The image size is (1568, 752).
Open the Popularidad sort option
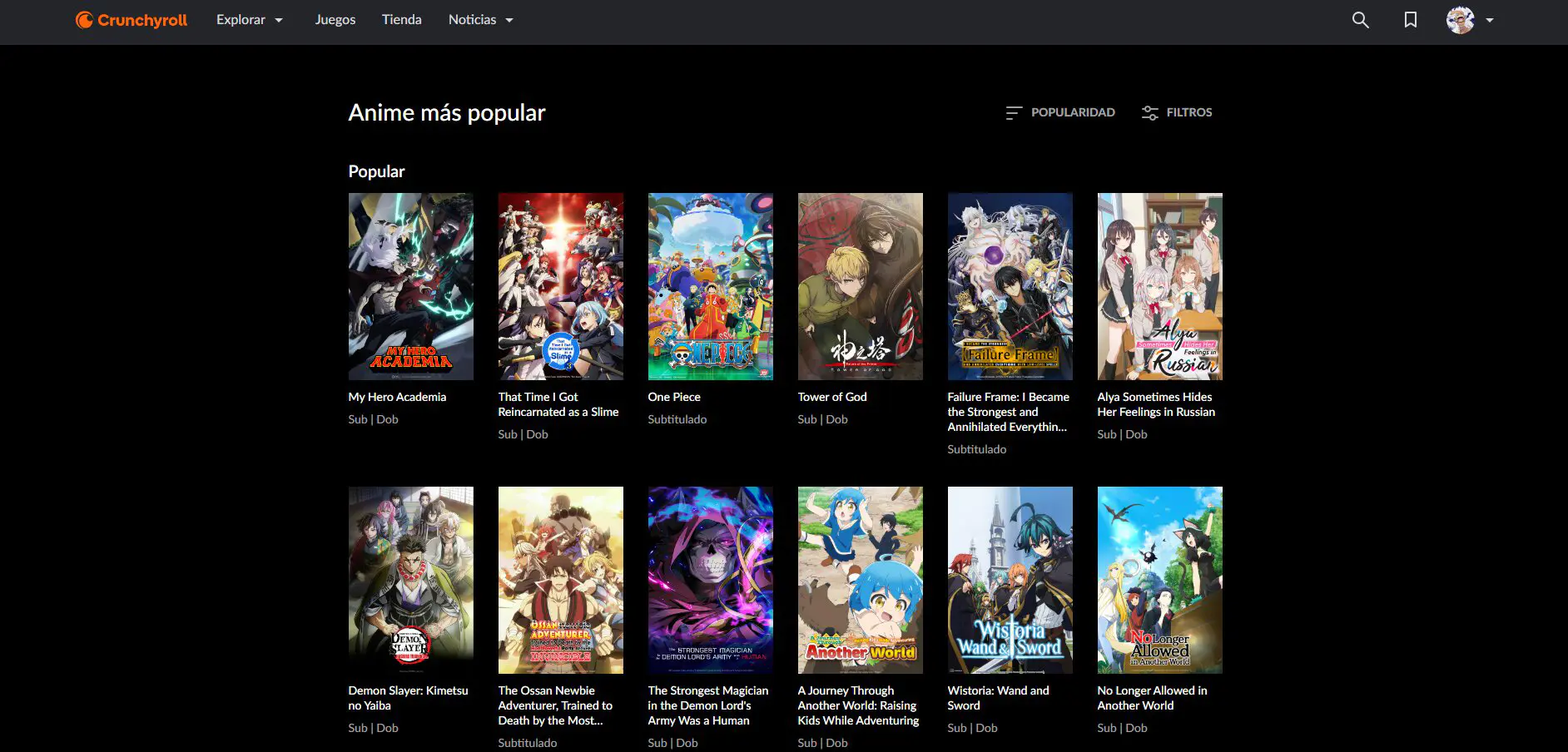tap(1060, 112)
